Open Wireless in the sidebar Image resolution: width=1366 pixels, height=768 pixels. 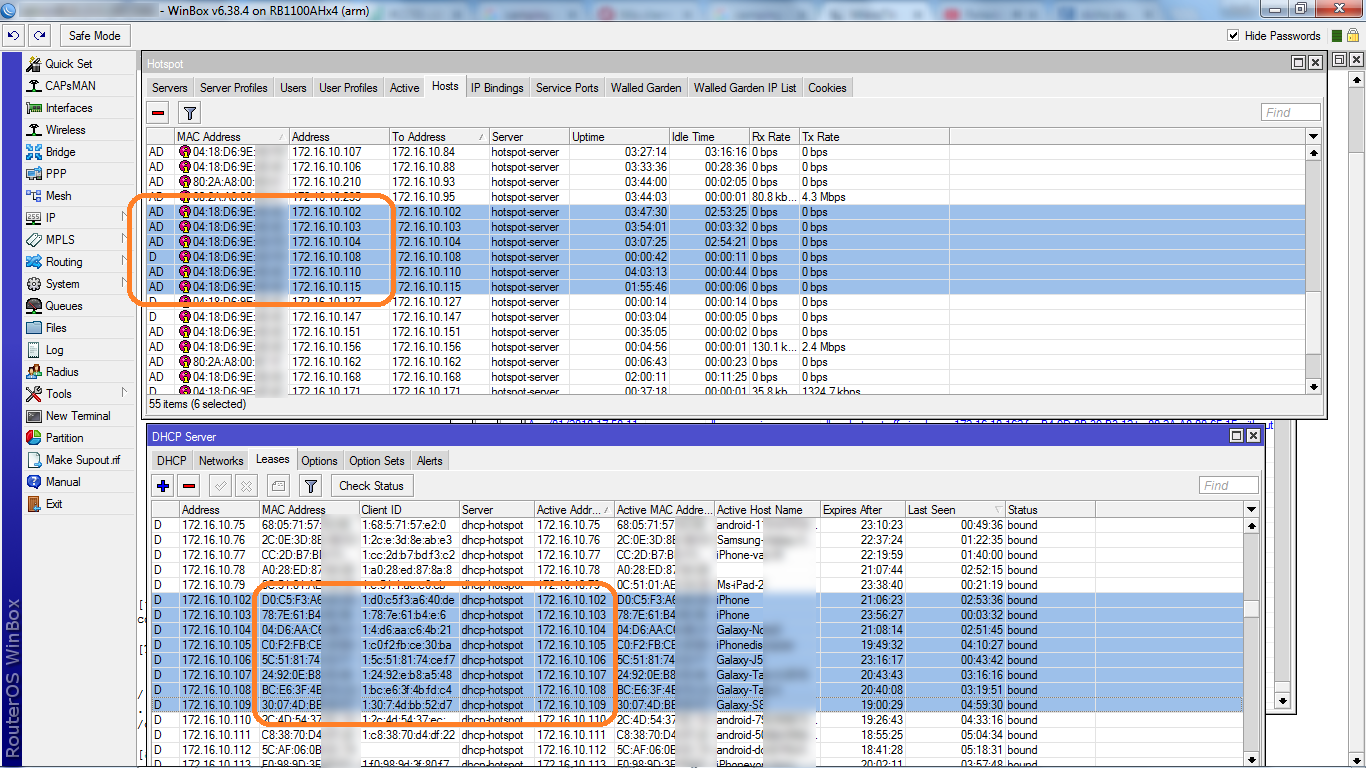[x=65, y=130]
